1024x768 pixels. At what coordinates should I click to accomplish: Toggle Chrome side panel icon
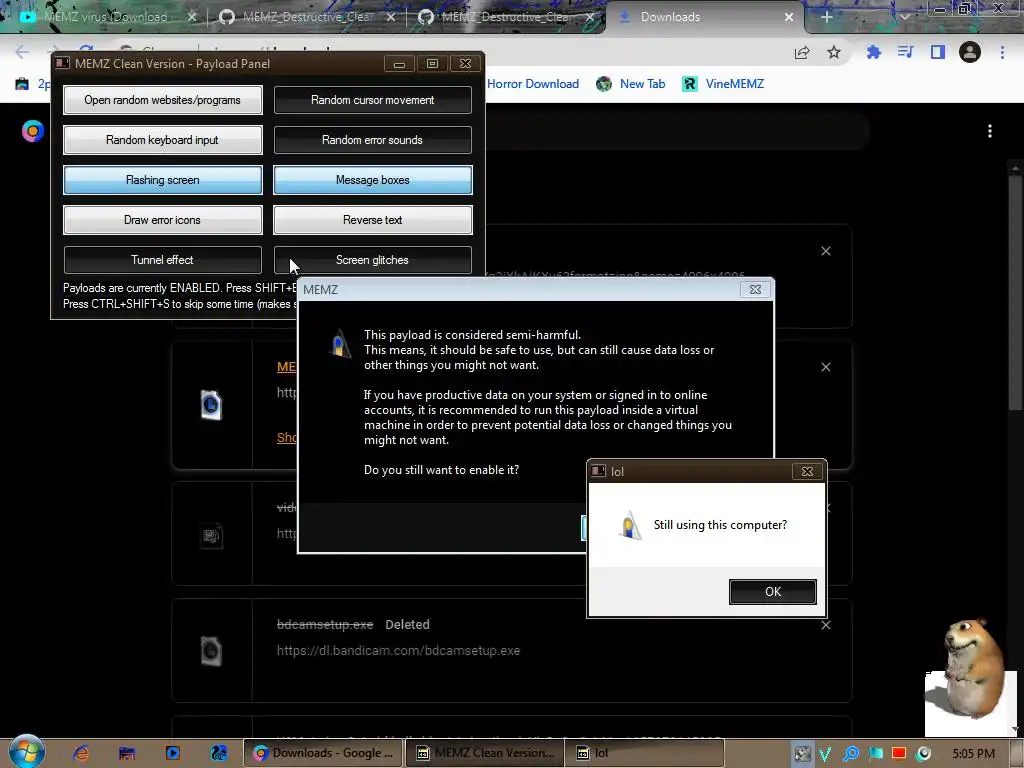coord(938,52)
